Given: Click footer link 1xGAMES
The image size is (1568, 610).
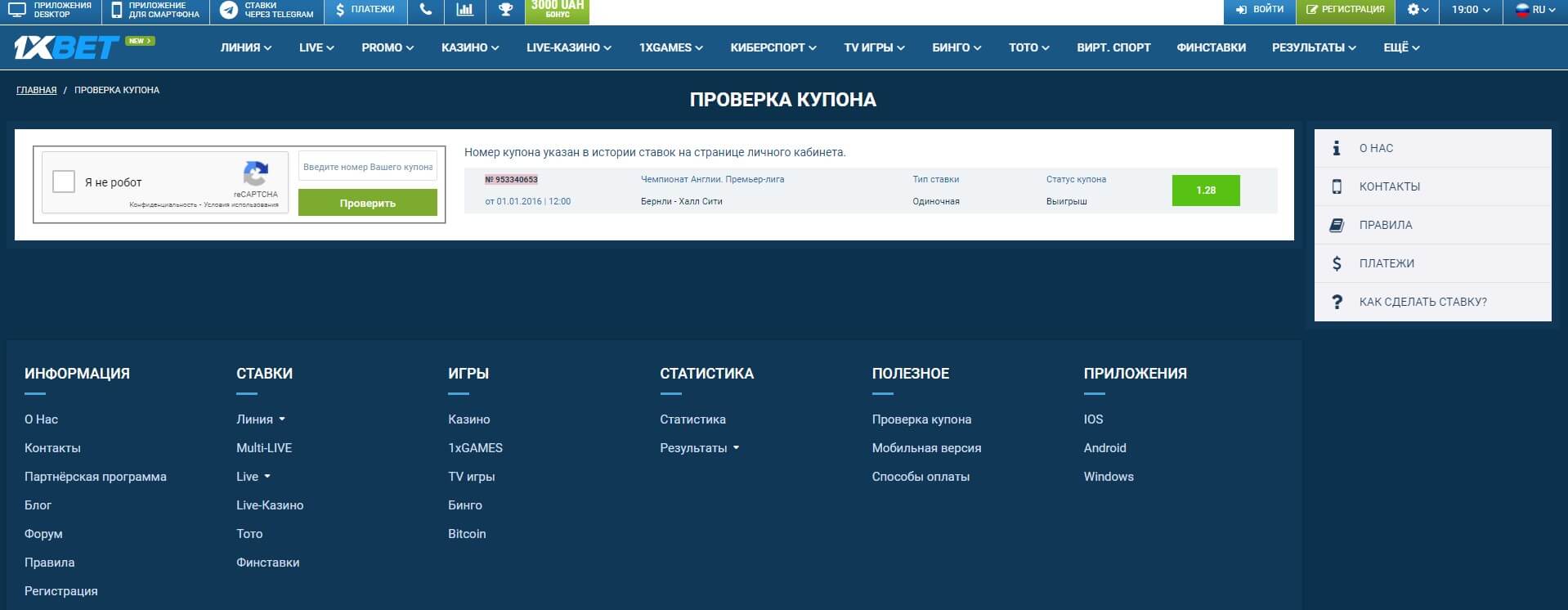Looking at the screenshot, I should [x=475, y=448].
